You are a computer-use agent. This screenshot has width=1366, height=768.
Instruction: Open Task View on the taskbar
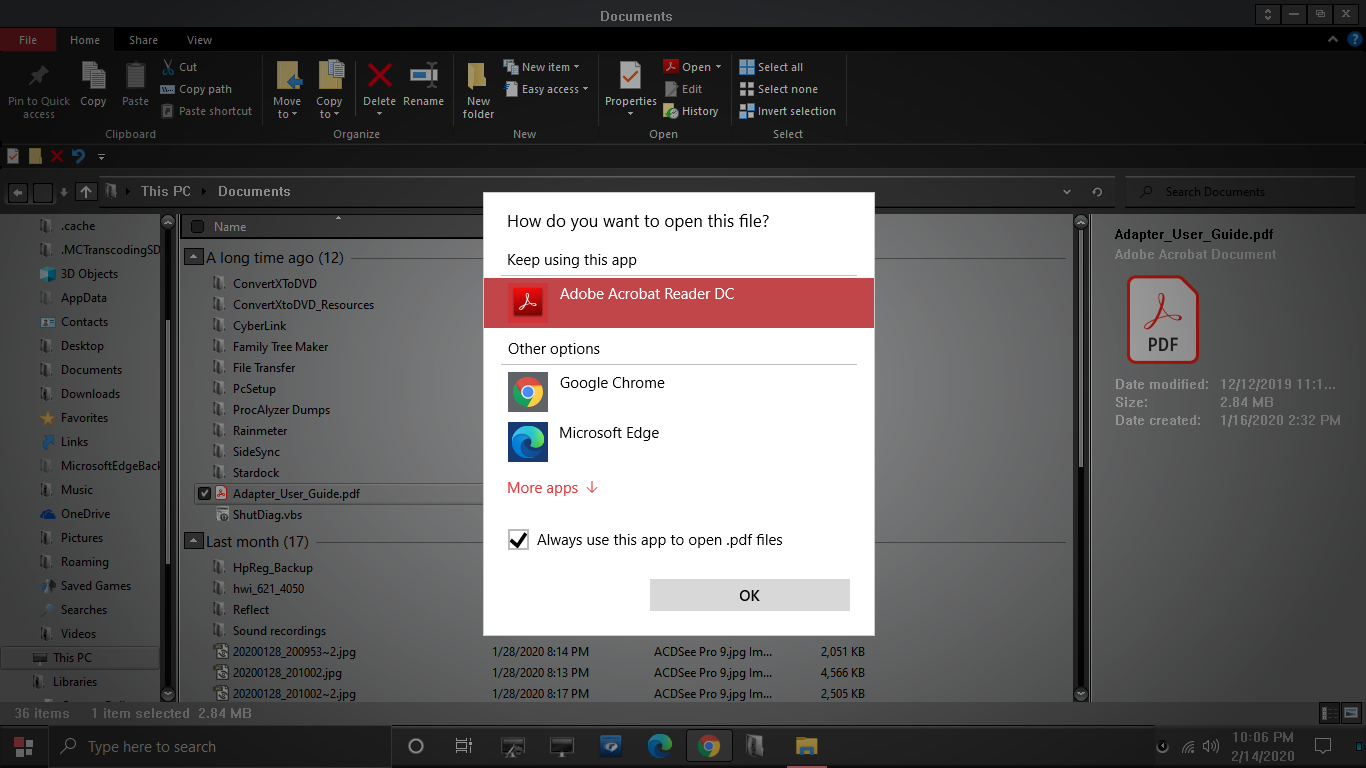click(x=463, y=746)
